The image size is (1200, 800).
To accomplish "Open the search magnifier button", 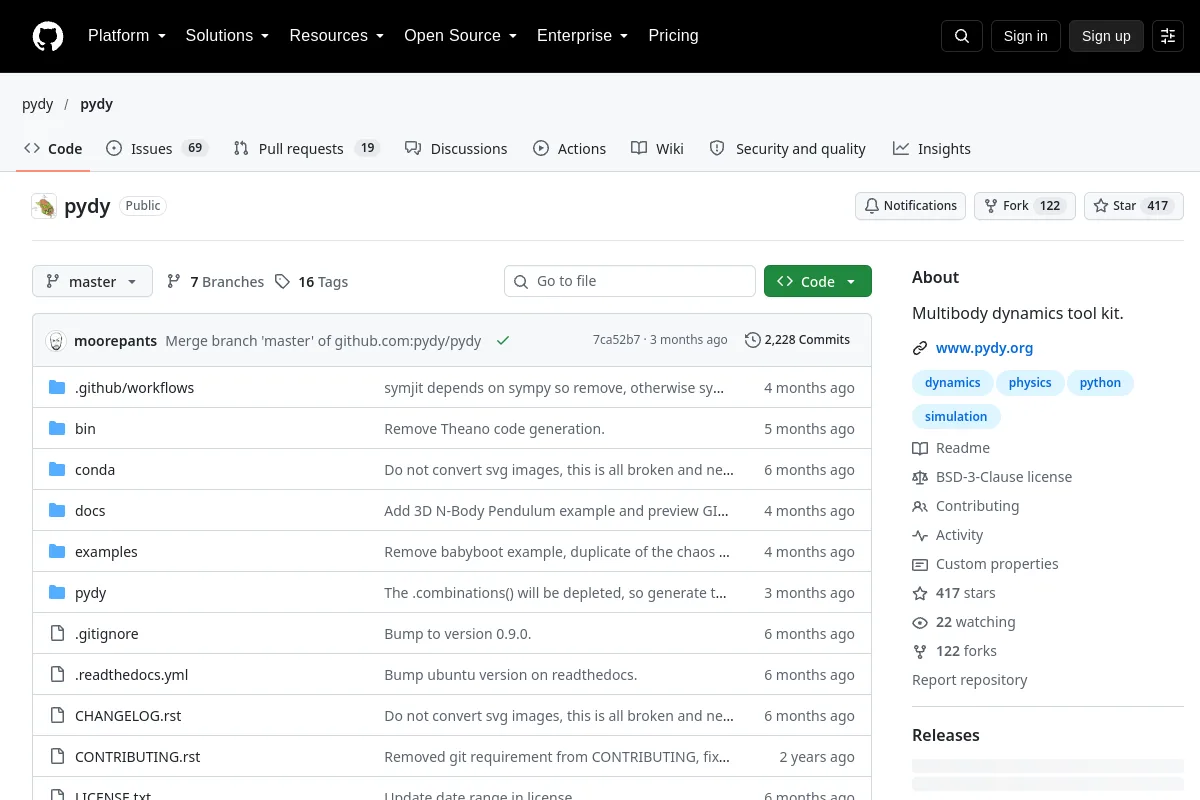I will (x=962, y=36).
